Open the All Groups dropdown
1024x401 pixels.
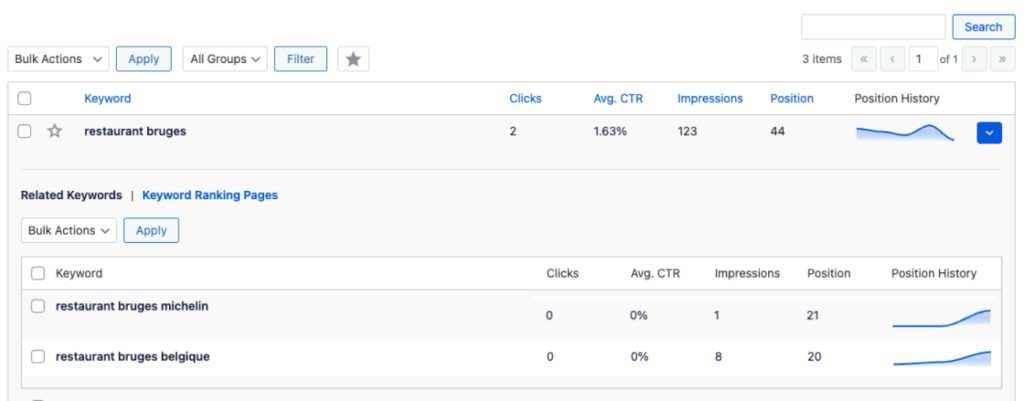[225, 59]
